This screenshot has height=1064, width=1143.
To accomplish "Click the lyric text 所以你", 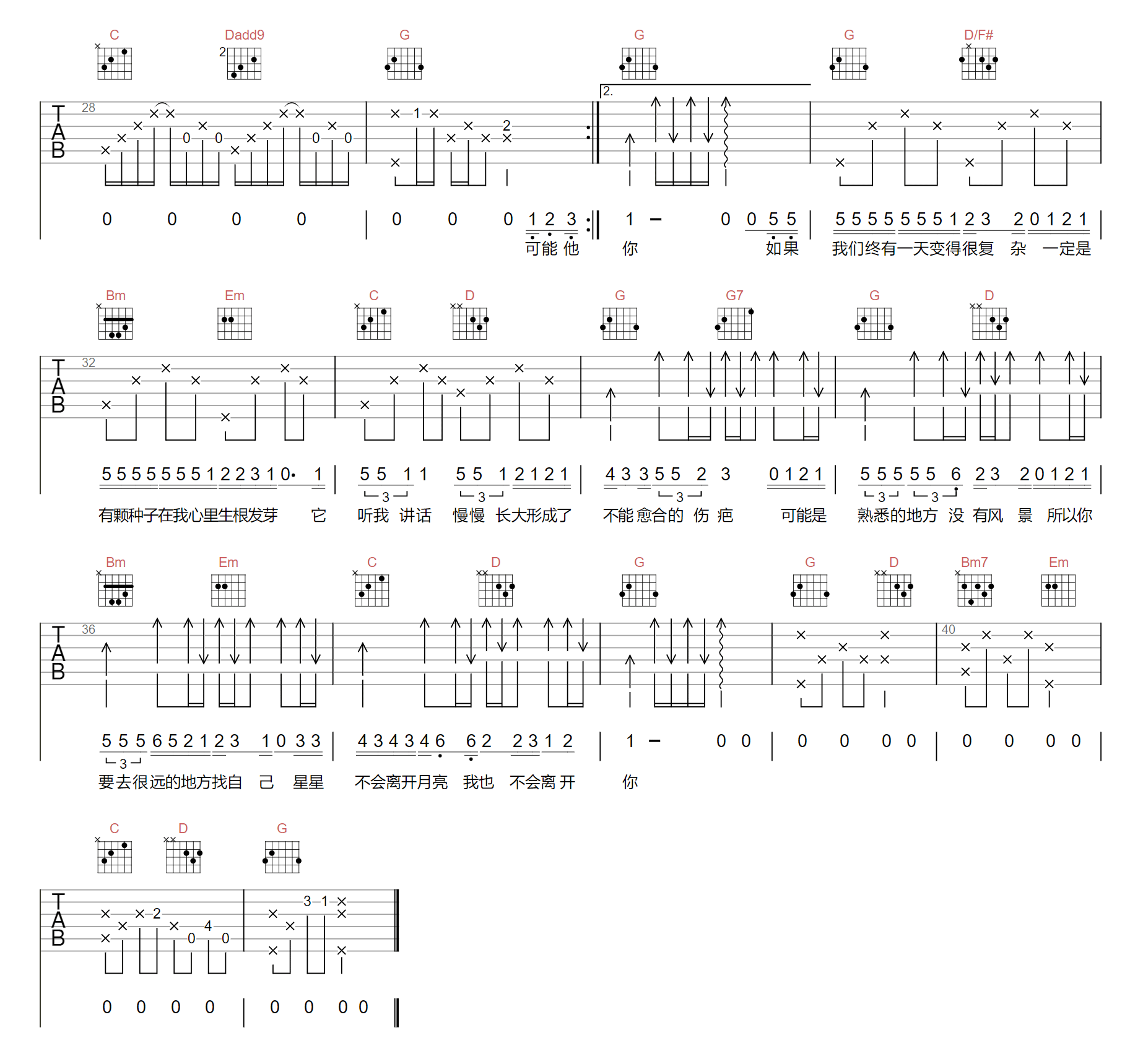I will (x=1069, y=515).
